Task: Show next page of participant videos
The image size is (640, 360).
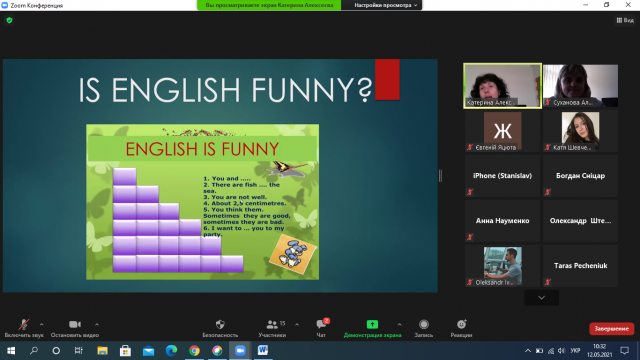Action: [541, 298]
